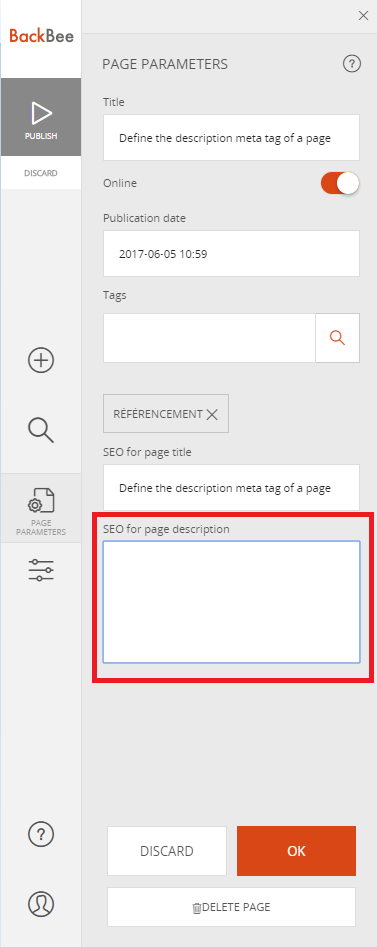Open sidebar help question mark icon
Viewport: 377px width, 947px height.
click(x=41, y=835)
